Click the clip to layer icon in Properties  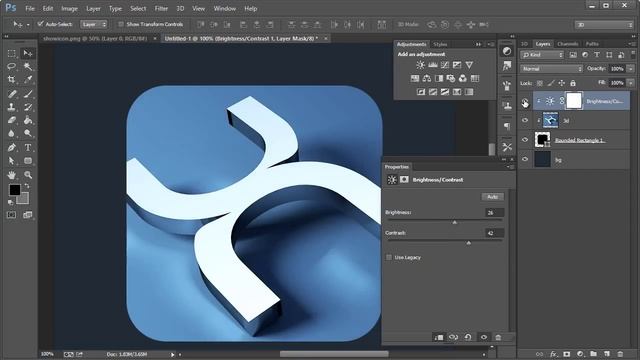439,337
